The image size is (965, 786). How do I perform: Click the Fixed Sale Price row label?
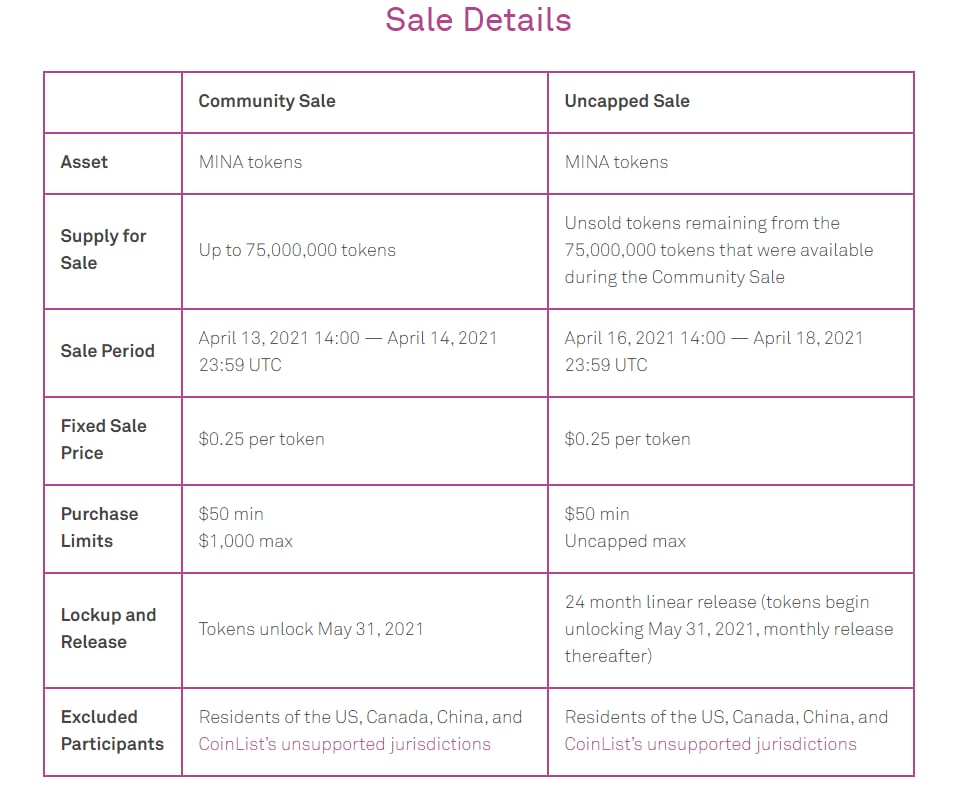point(103,439)
